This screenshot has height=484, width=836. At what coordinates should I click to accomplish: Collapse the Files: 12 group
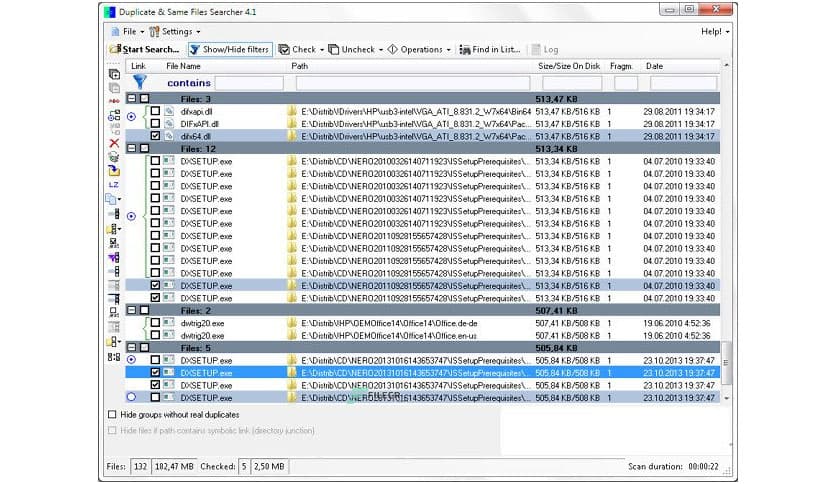click(132, 148)
